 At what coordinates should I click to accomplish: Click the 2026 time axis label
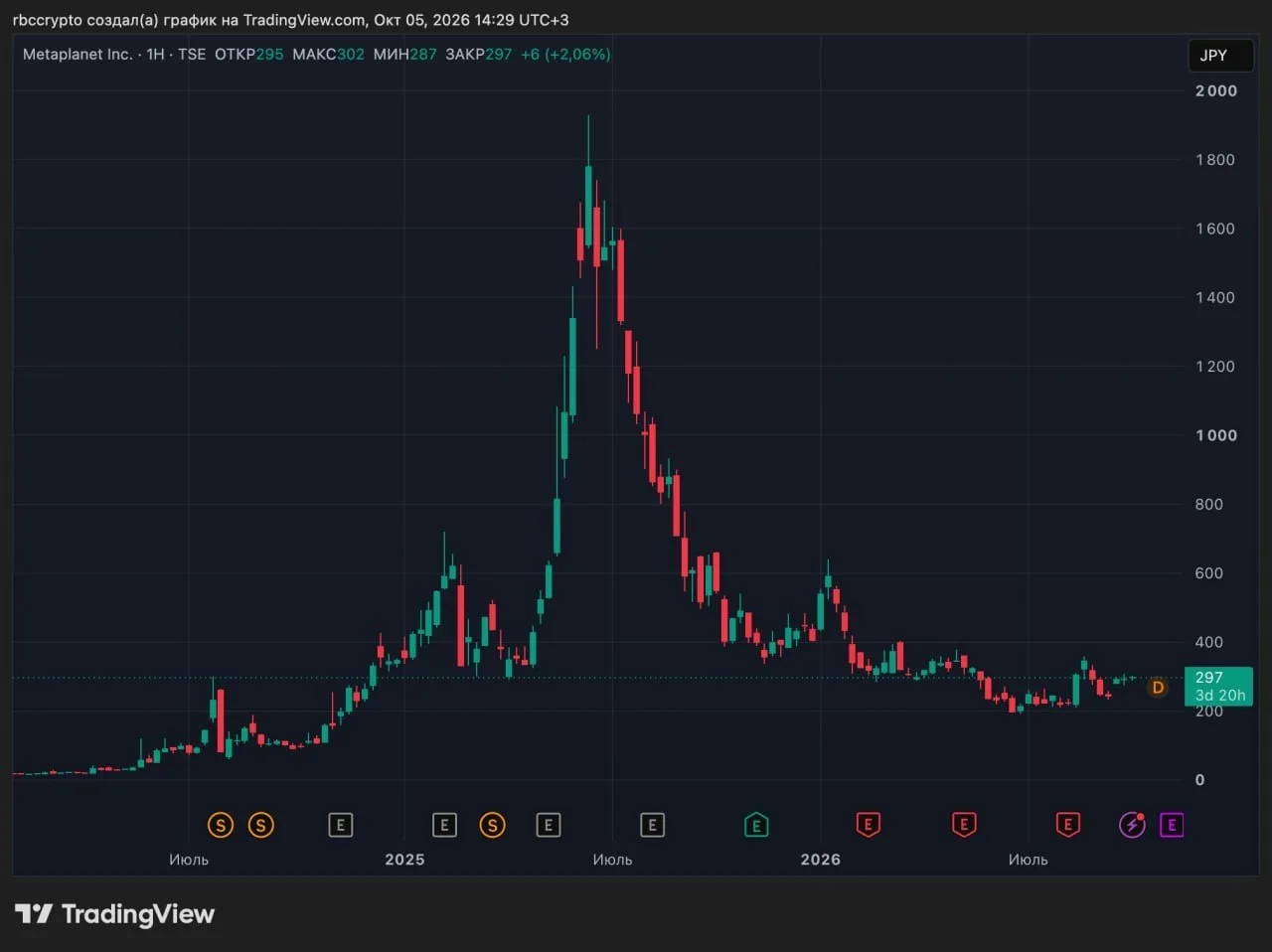click(821, 860)
